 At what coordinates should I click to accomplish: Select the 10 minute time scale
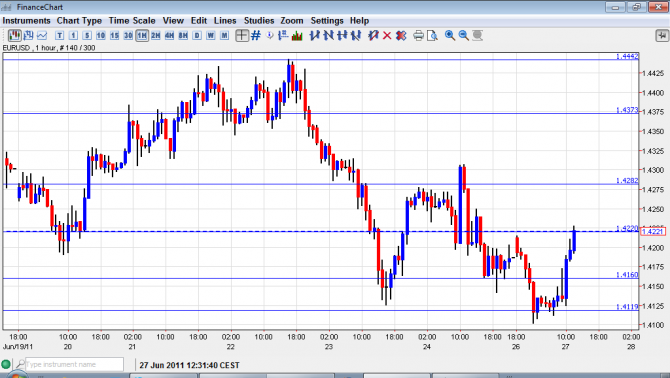(101, 35)
